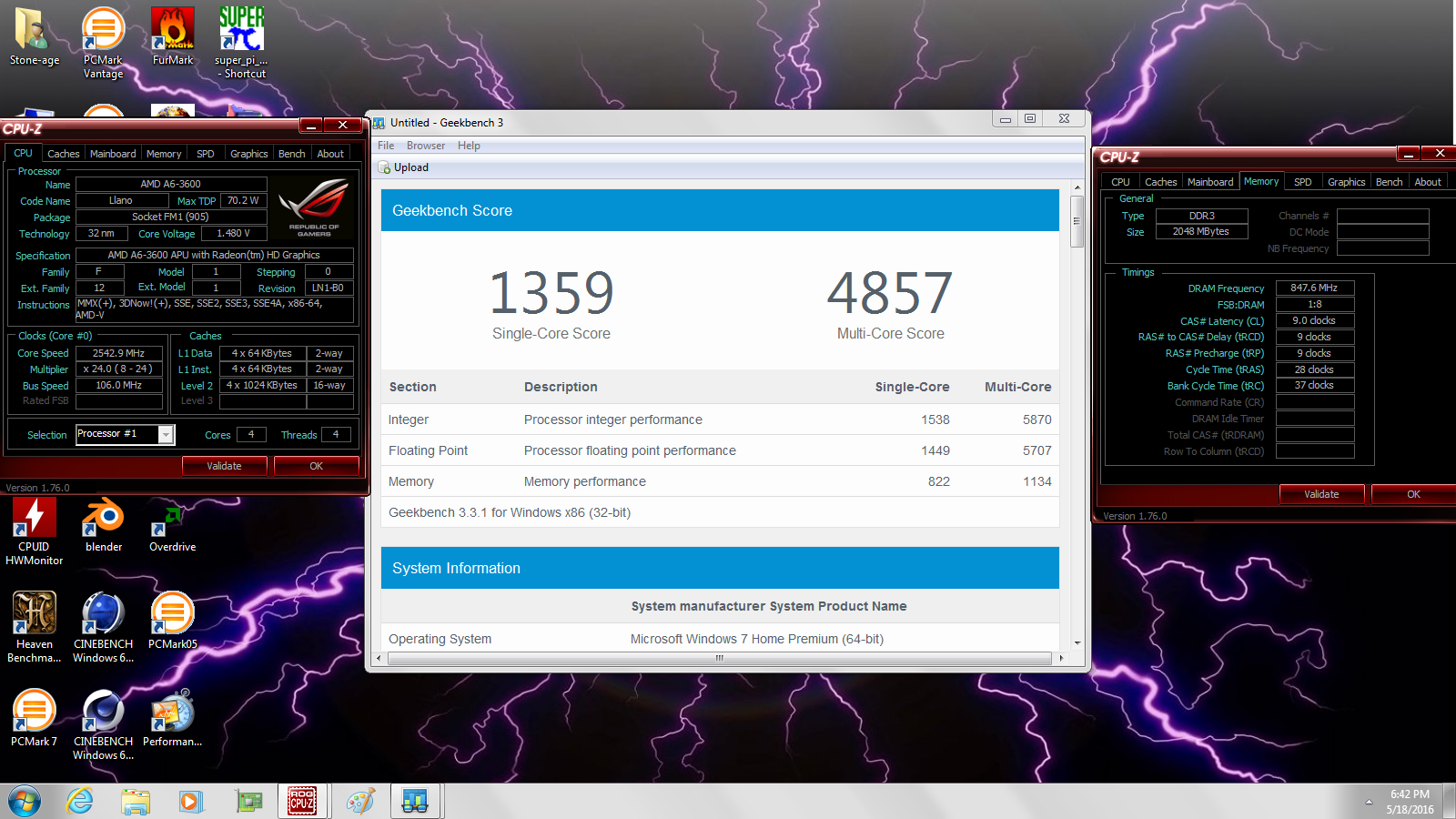Screen dimensions: 1456x819
Task: Click Geekbench horizontal scrollbar left arrow
Action: click(379, 658)
